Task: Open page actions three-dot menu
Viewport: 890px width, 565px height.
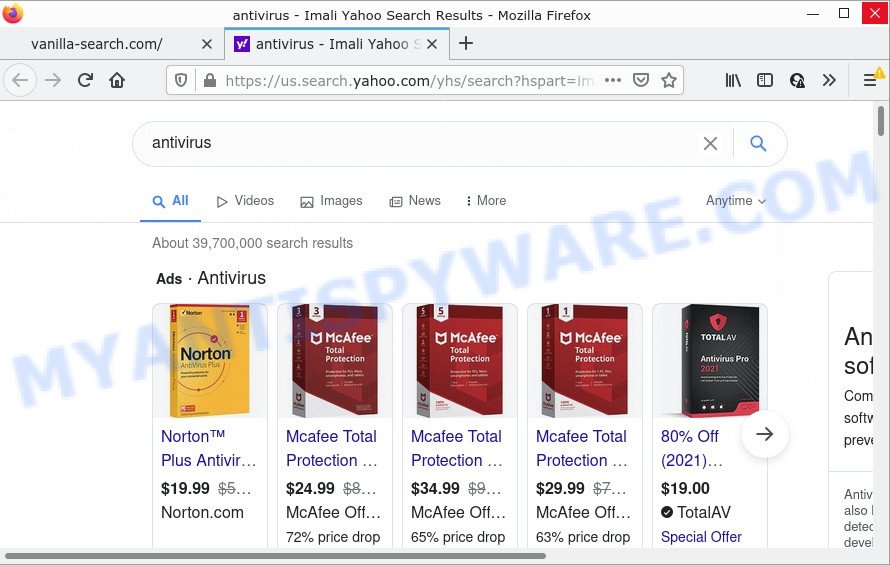Action: [x=613, y=81]
